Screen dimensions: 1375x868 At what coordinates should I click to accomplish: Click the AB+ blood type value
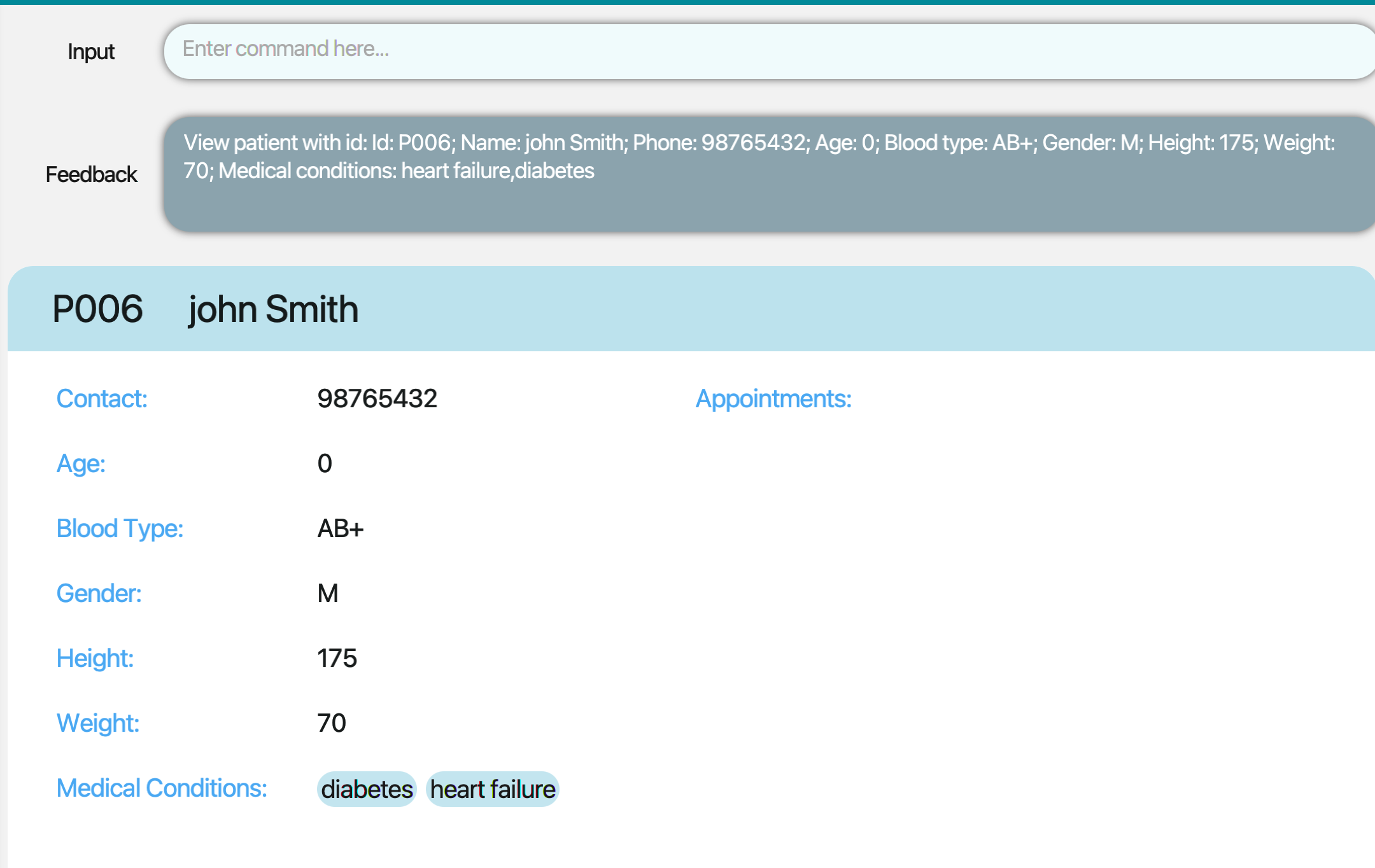click(x=340, y=529)
